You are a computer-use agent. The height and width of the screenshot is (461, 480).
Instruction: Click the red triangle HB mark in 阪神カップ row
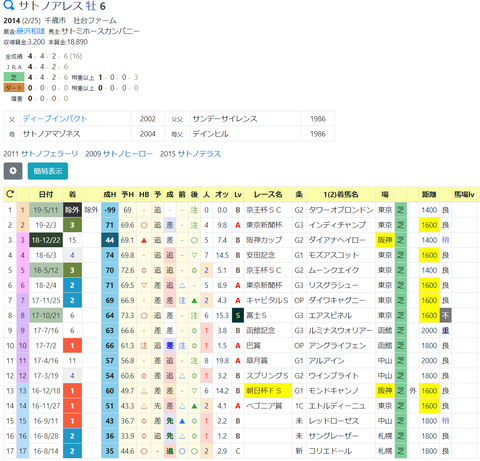[x=144, y=240]
